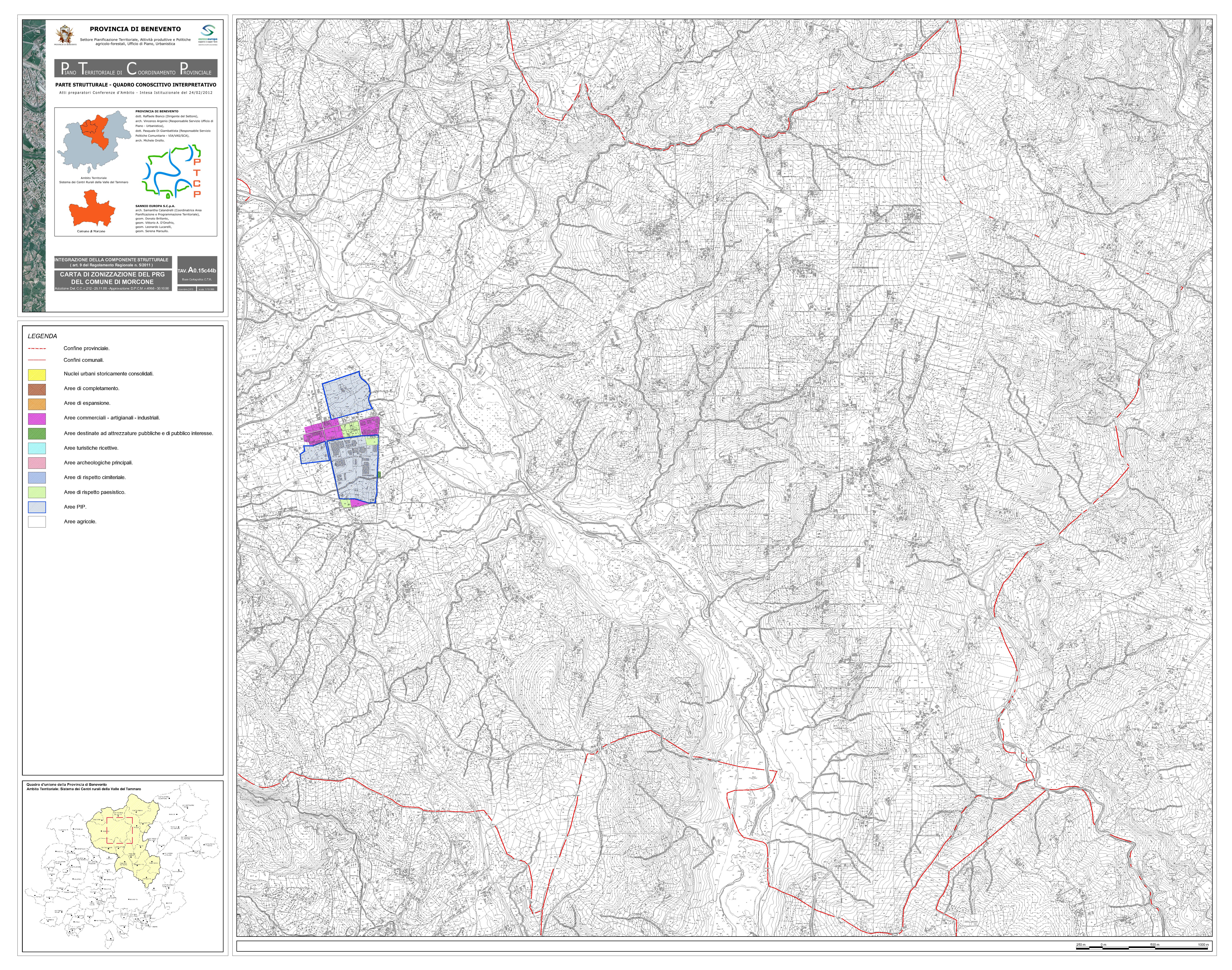
Task: Click the 'Confini comunali.' legend label
Action: (x=84, y=360)
